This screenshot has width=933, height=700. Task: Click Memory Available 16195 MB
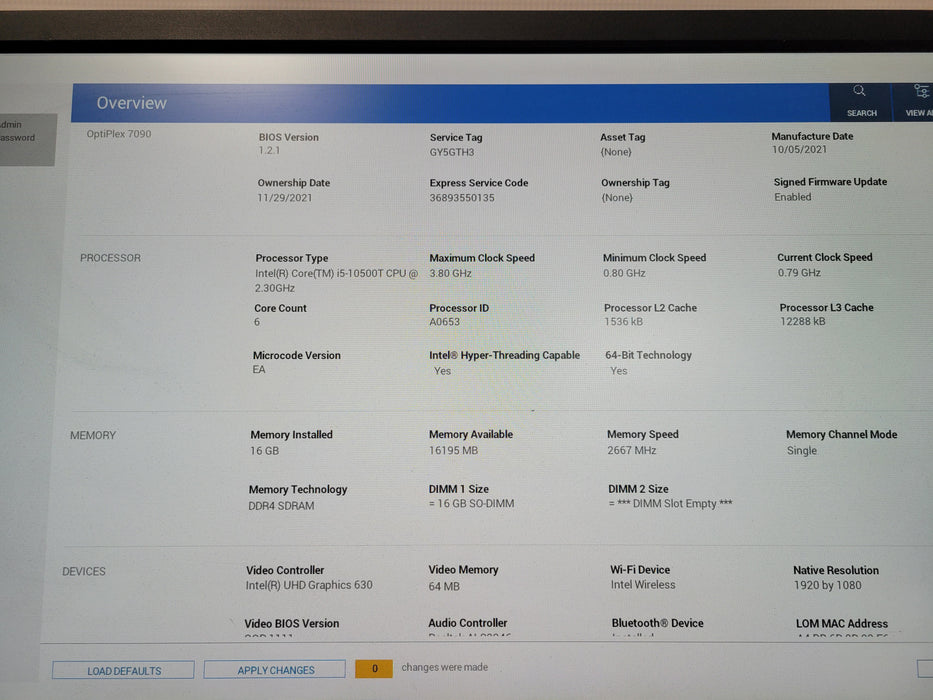453,451
